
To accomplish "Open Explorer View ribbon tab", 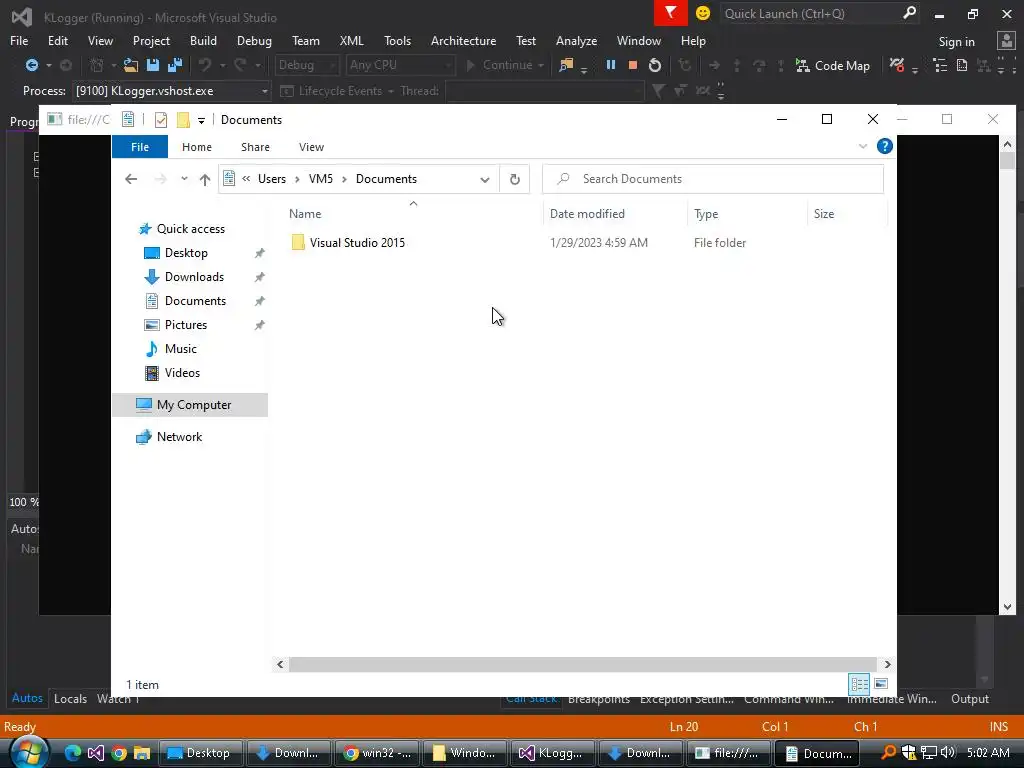I will [312, 147].
